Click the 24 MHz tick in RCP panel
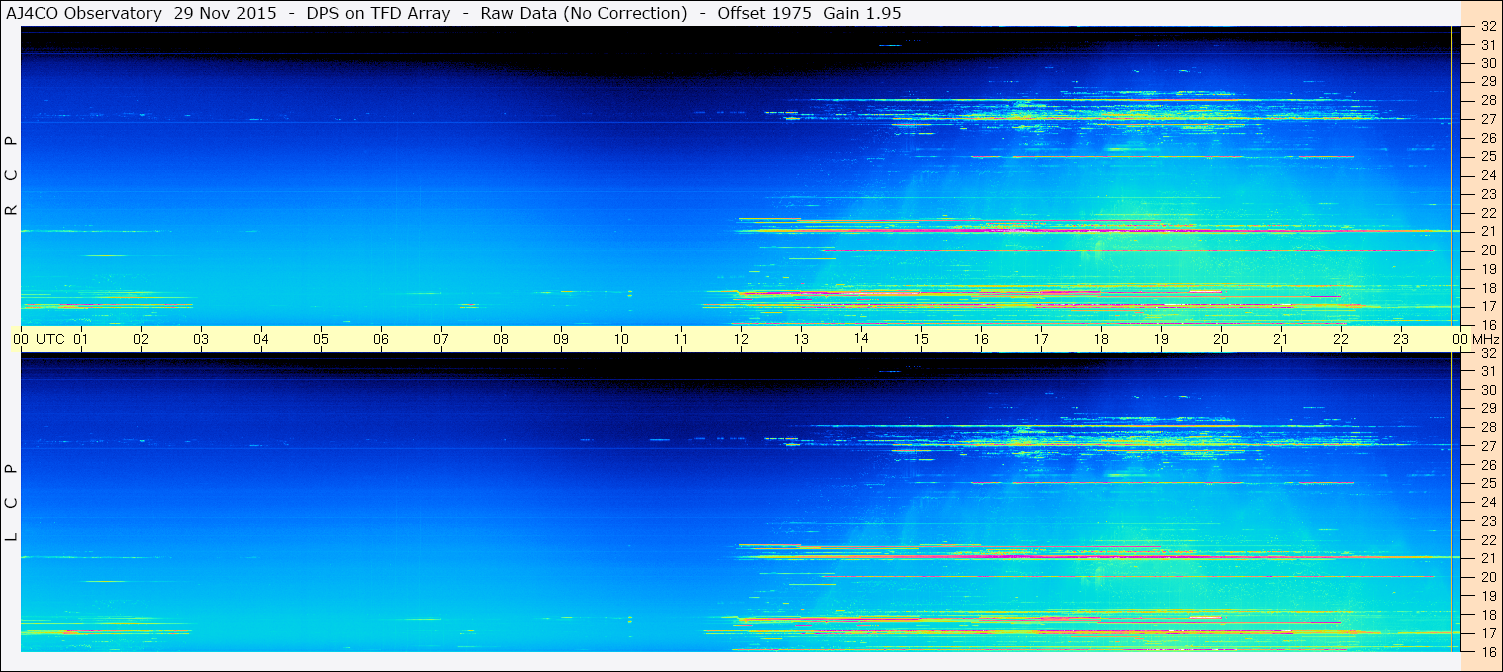 click(x=1487, y=175)
